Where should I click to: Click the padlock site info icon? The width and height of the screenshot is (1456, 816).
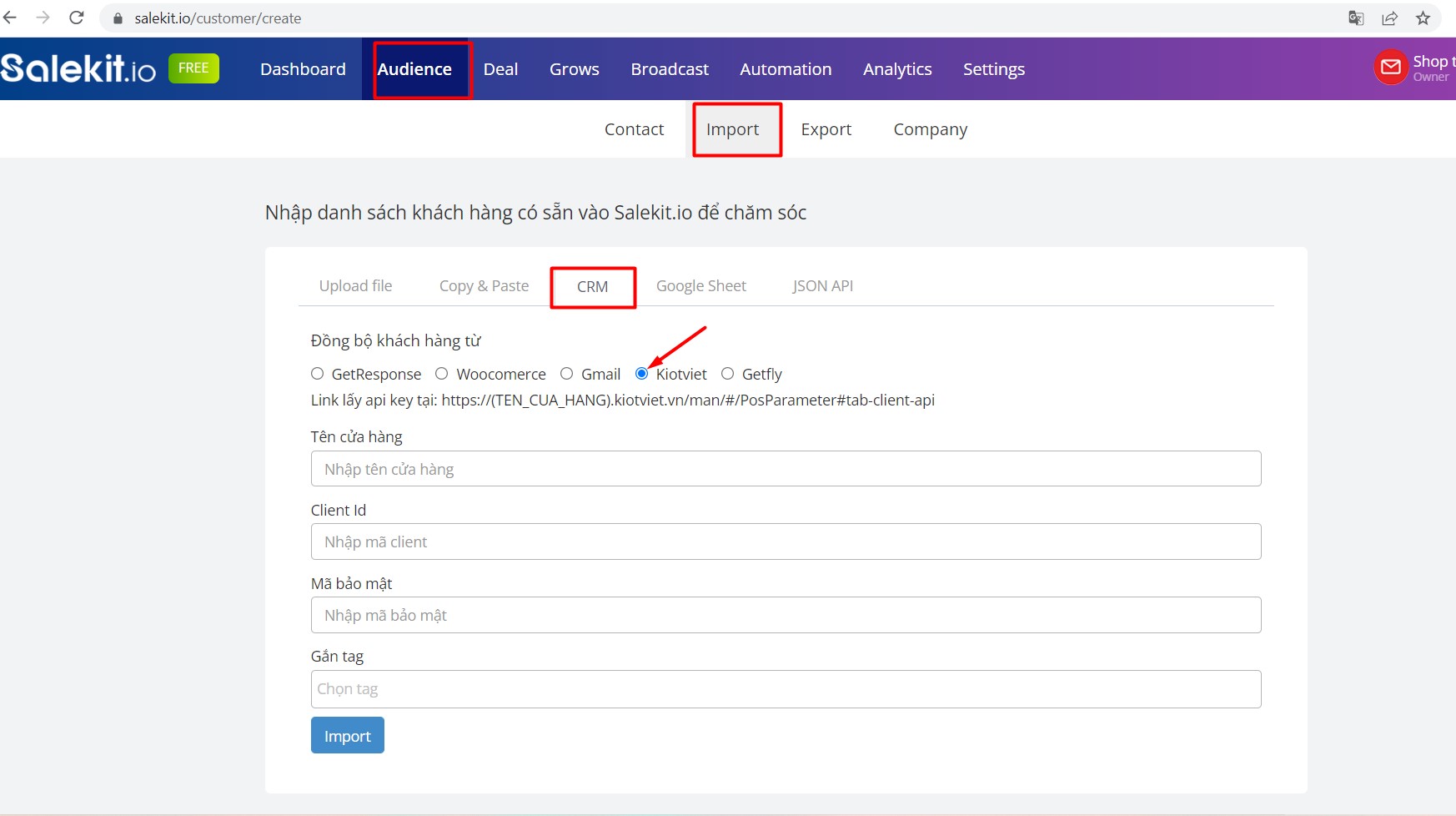[x=118, y=18]
